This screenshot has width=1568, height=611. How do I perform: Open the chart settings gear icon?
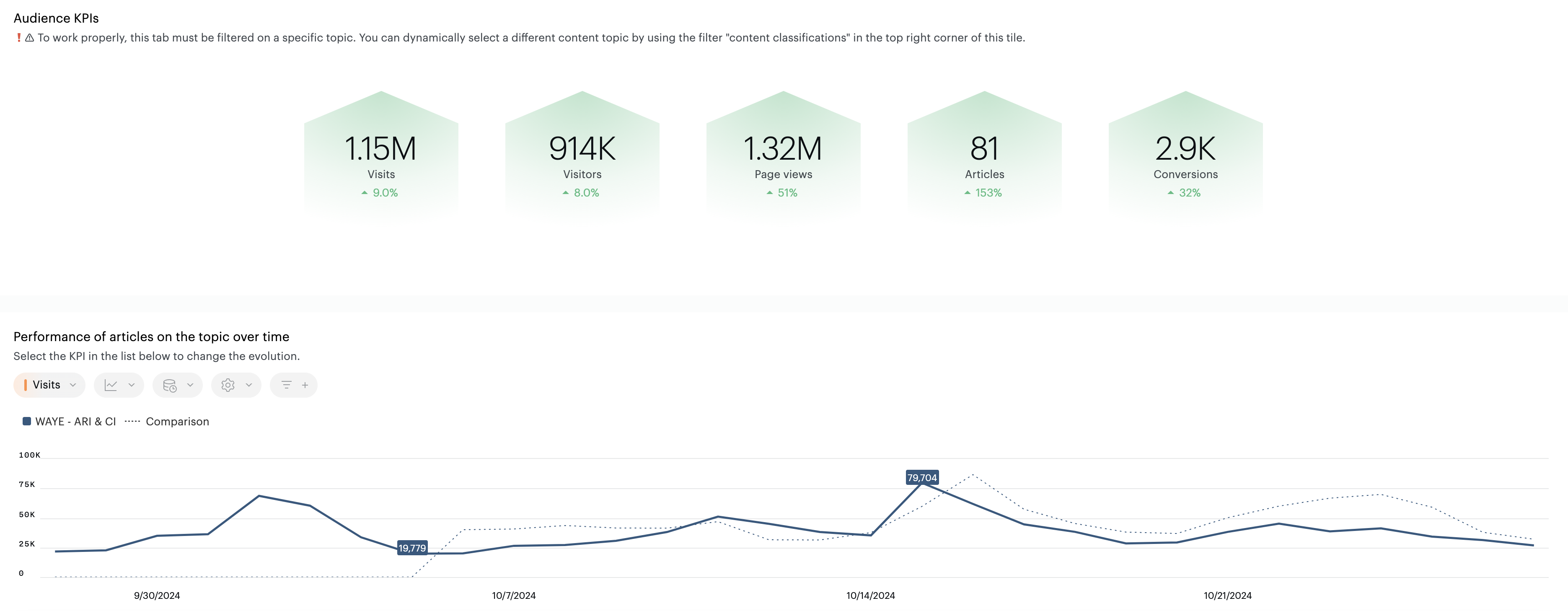click(x=228, y=385)
